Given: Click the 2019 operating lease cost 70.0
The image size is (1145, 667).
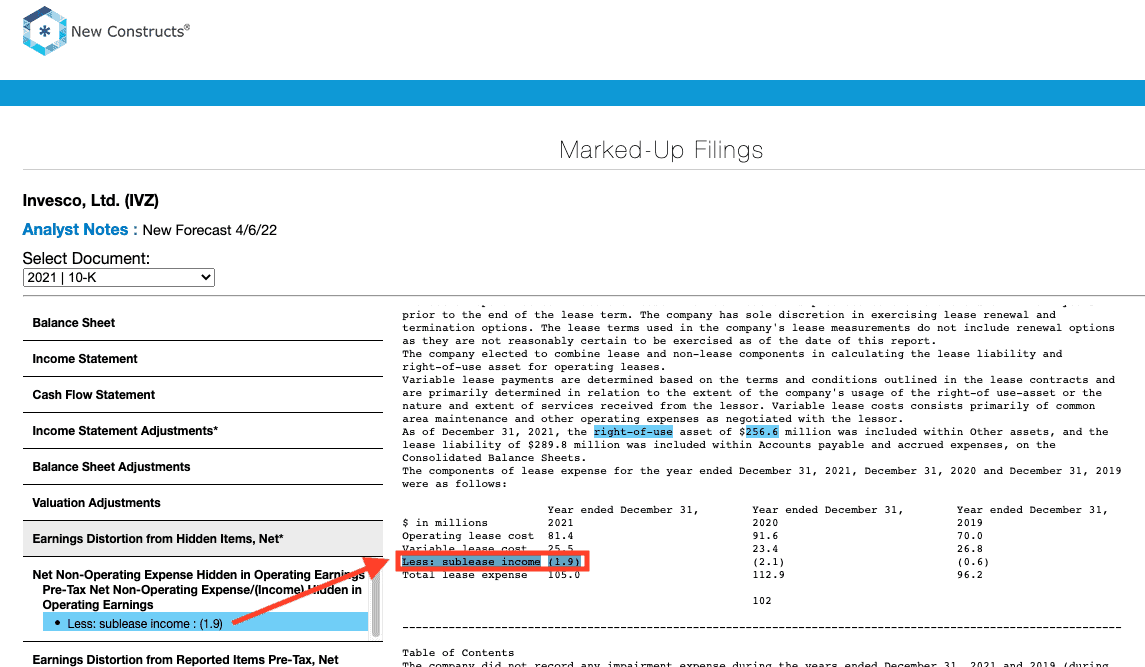Looking at the screenshot, I should coord(970,536).
